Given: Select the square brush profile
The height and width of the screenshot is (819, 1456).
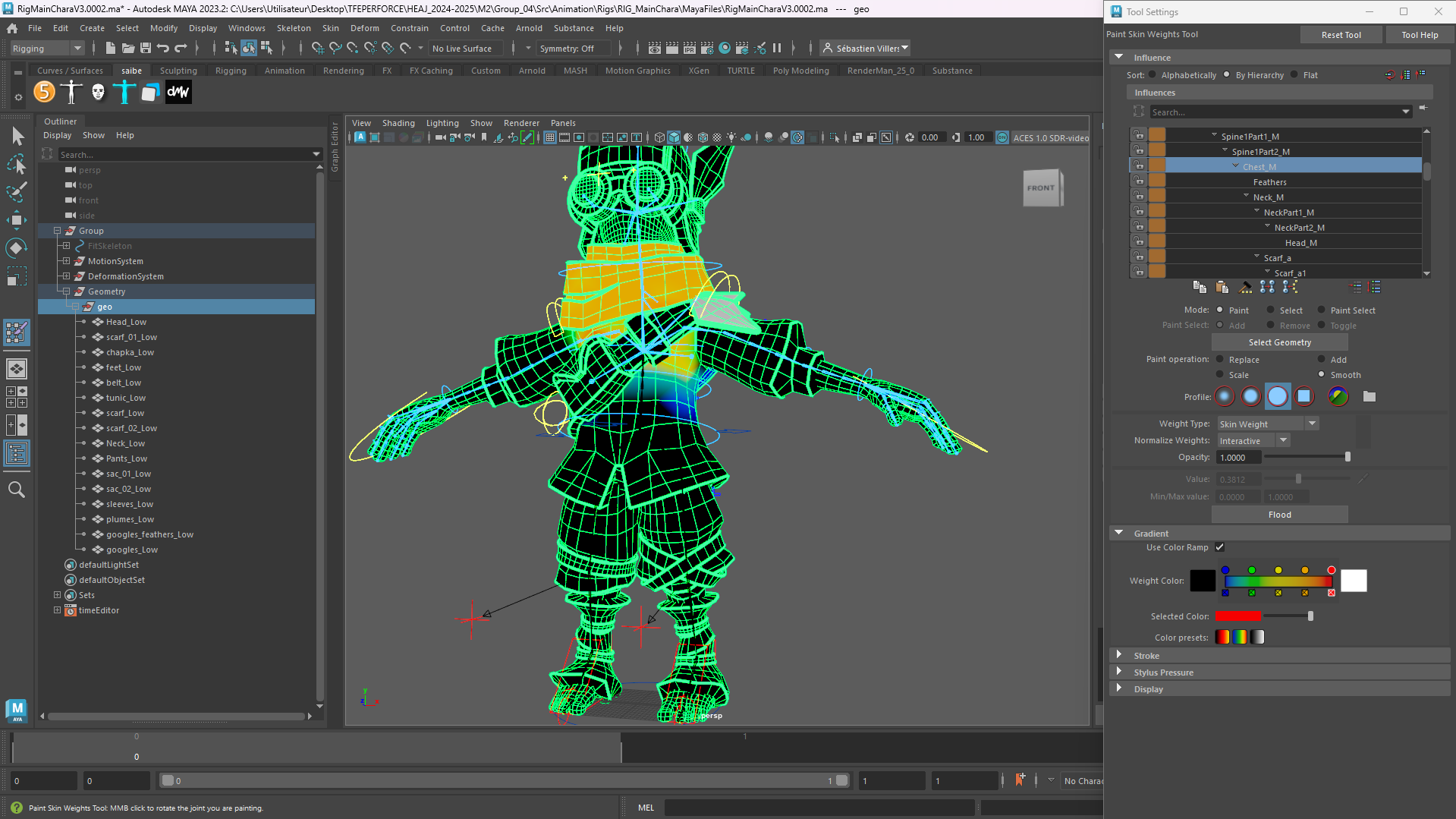Looking at the screenshot, I should click(x=1304, y=396).
